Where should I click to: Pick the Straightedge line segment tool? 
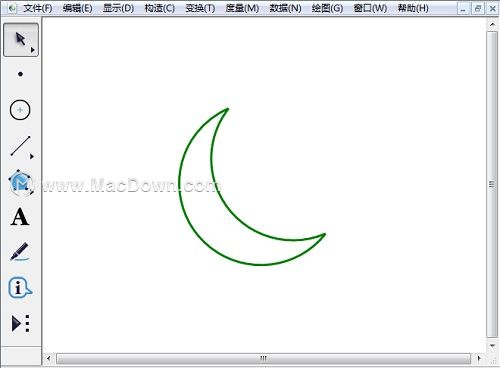(x=20, y=146)
